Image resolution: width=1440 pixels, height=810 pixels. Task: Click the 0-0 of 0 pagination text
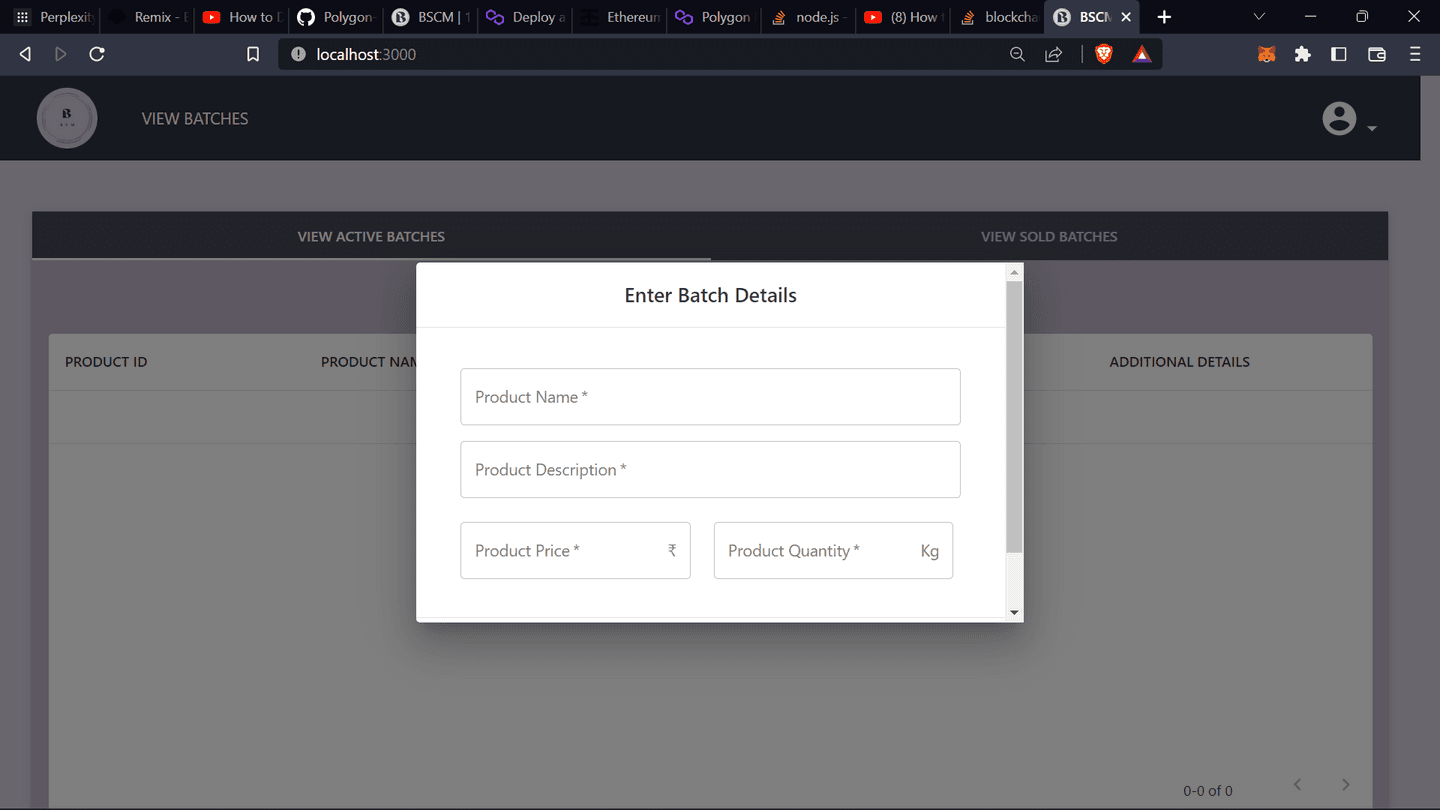pyautogui.click(x=1207, y=791)
